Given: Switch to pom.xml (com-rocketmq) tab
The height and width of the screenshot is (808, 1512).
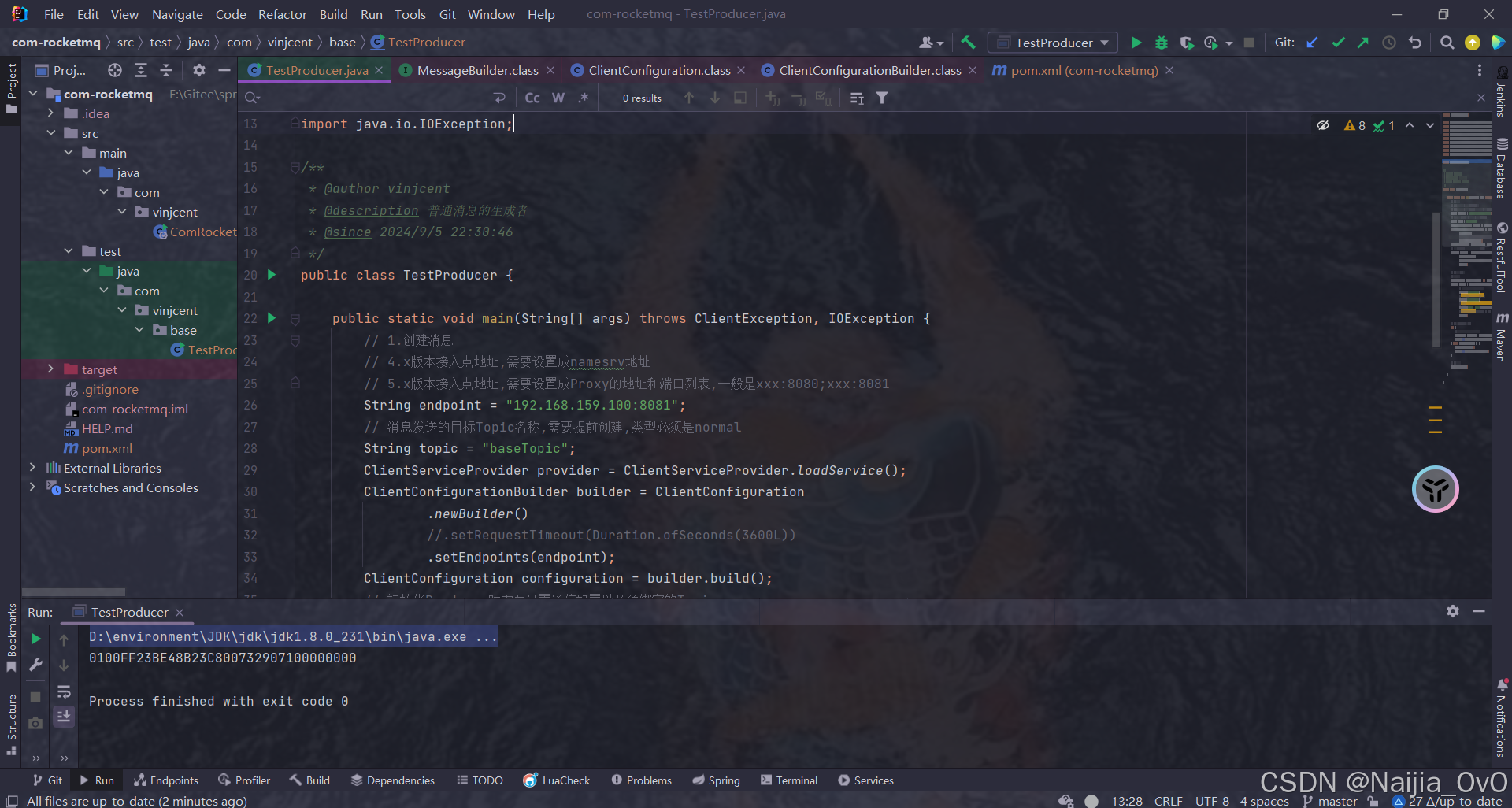Looking at the screenshot, I should click(1084, 70).
